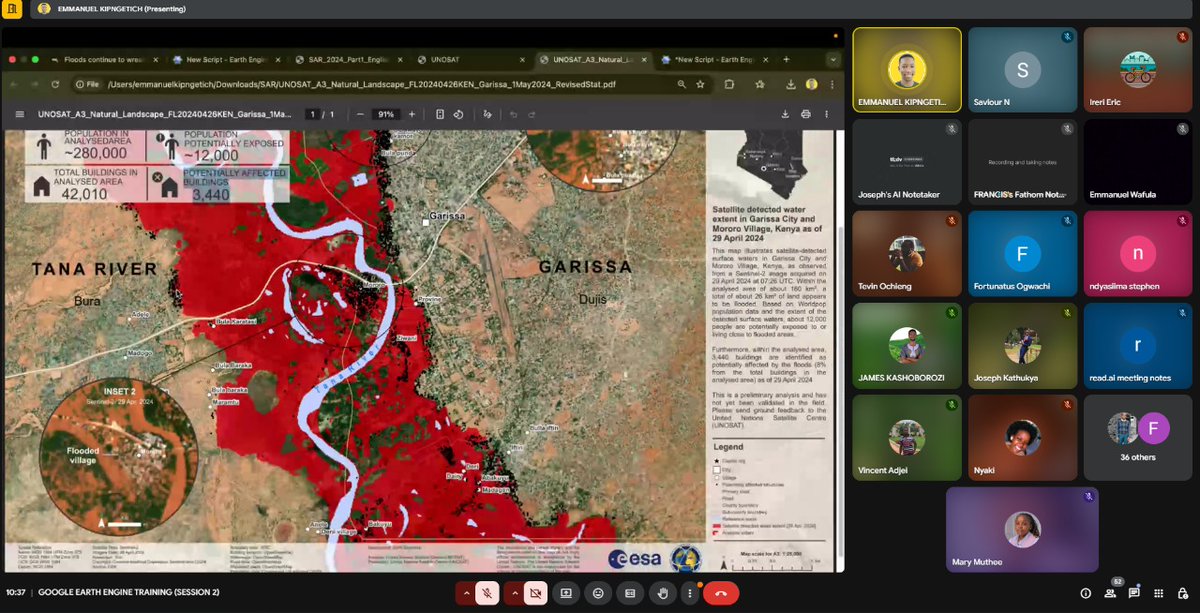Rotate the PDF counterclockwise
1200x613 pixels.
point(458,114)
